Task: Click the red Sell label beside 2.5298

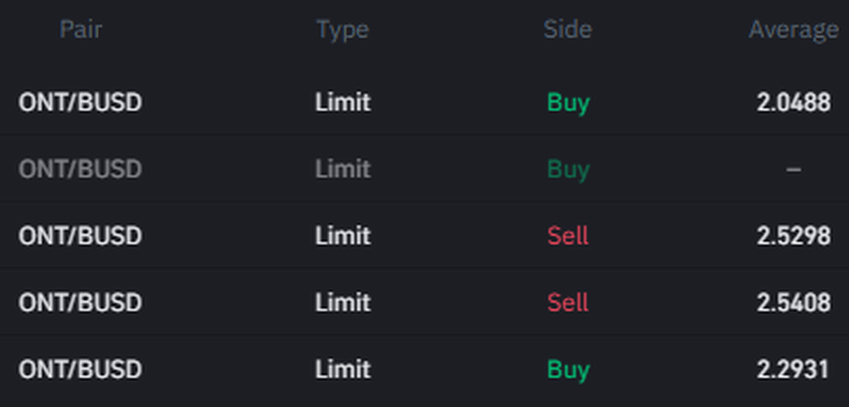Action: pos(568,236)
